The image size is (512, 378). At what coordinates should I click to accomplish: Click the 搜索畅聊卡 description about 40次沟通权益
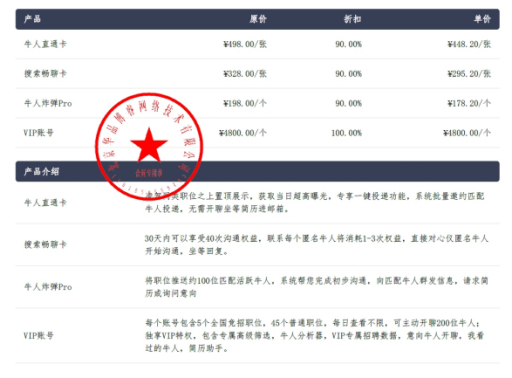tap(316, 245)
